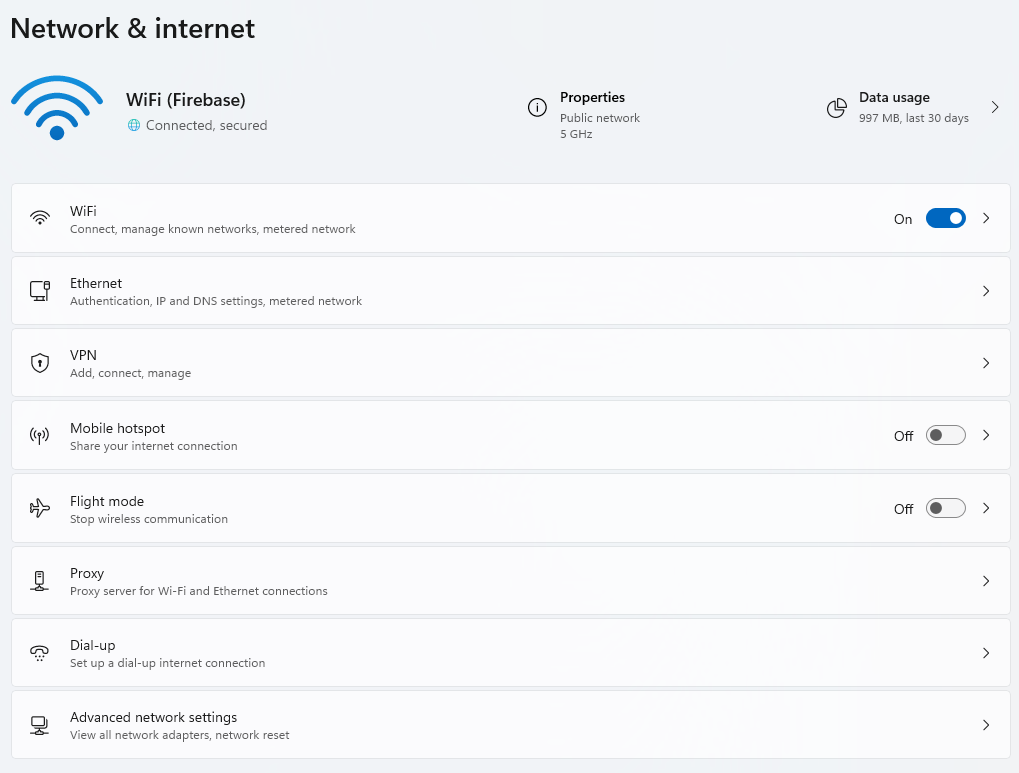Click the Mobile hotspot broadcast icon

tap(39, 435)
